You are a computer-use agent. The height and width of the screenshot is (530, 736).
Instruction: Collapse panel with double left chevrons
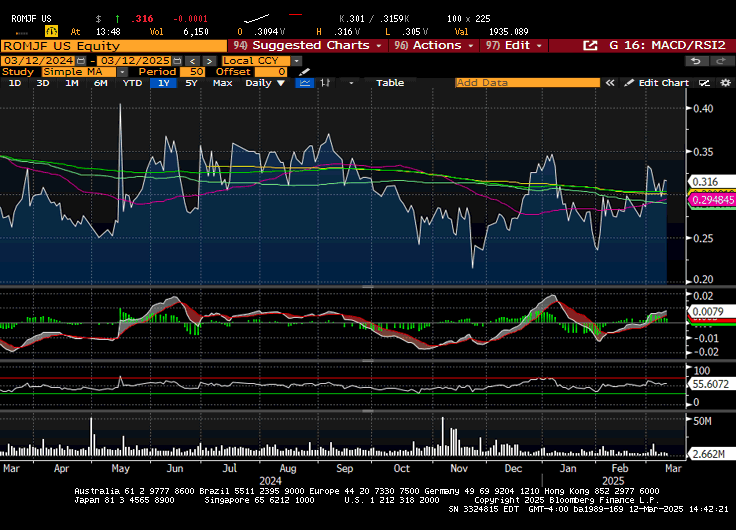point(610,83)
